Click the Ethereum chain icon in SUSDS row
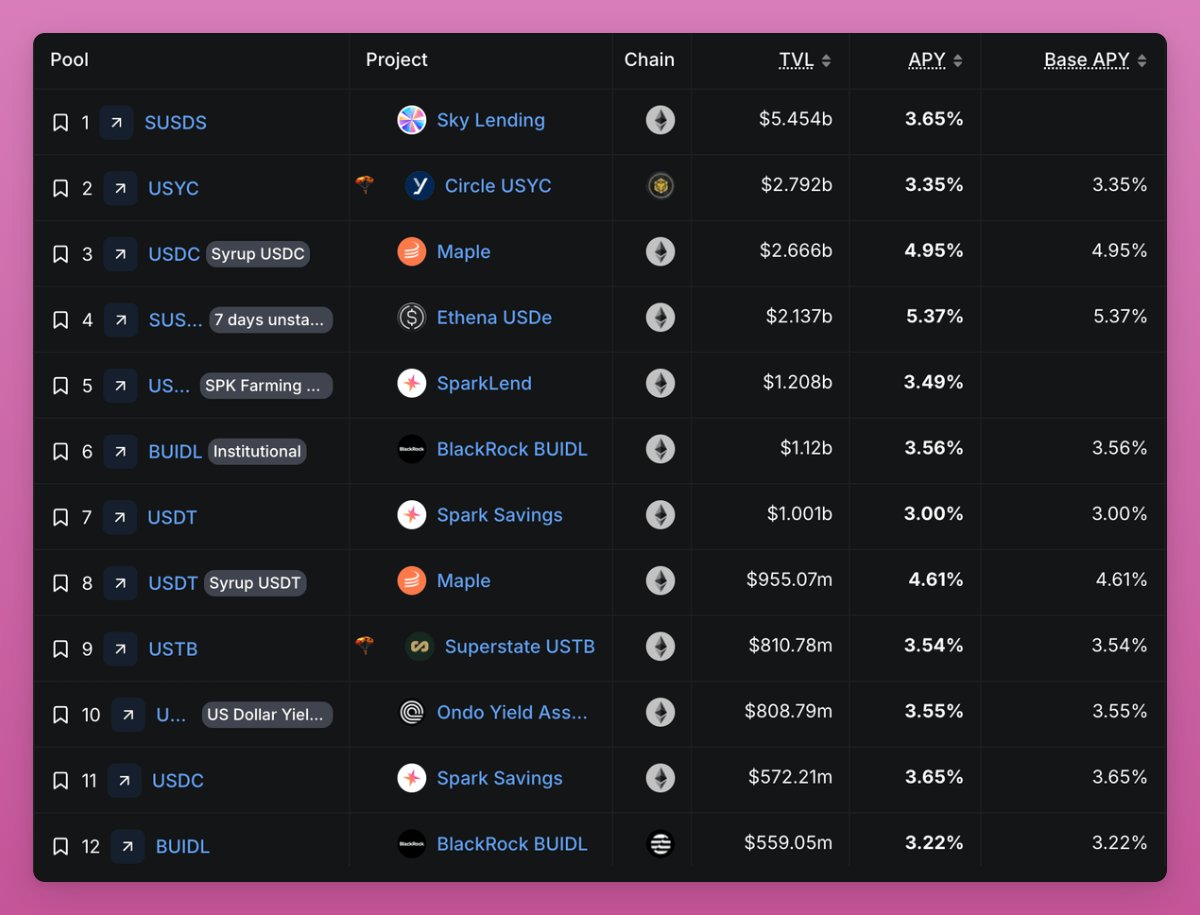The width and height of the screenshot is (1200, 915). (660, 120)
